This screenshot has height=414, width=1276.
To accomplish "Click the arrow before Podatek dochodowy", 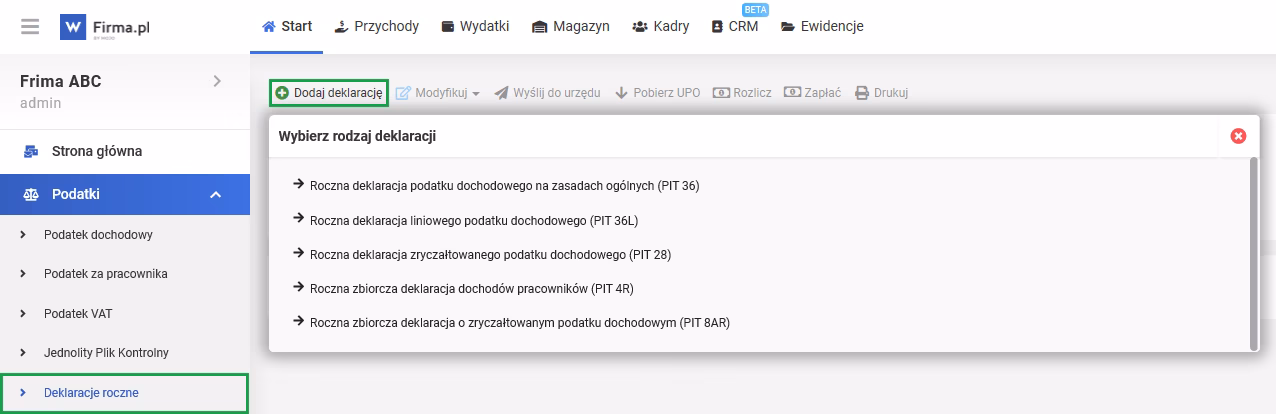I will tap(23, 235).
